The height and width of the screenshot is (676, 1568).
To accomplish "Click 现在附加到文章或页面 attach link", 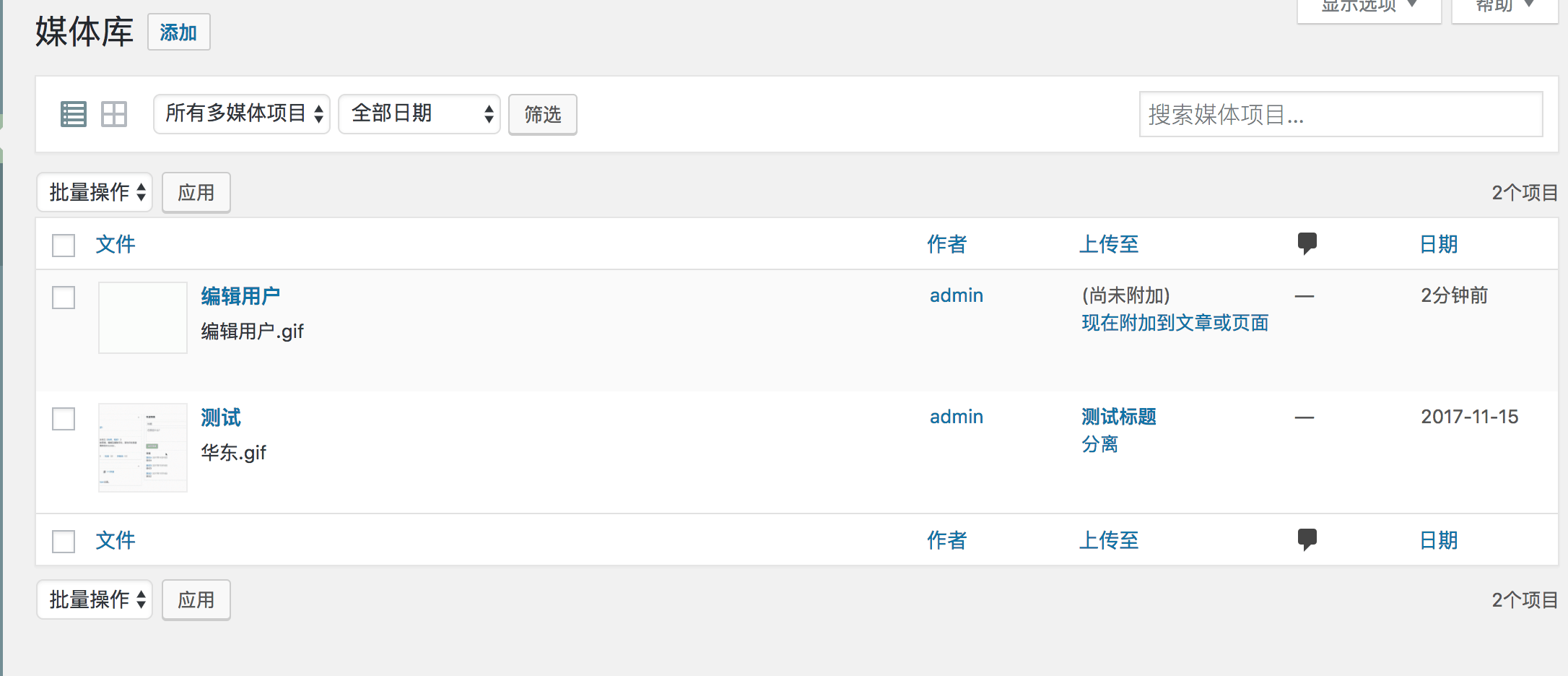I will click(x=1175, y=323).
